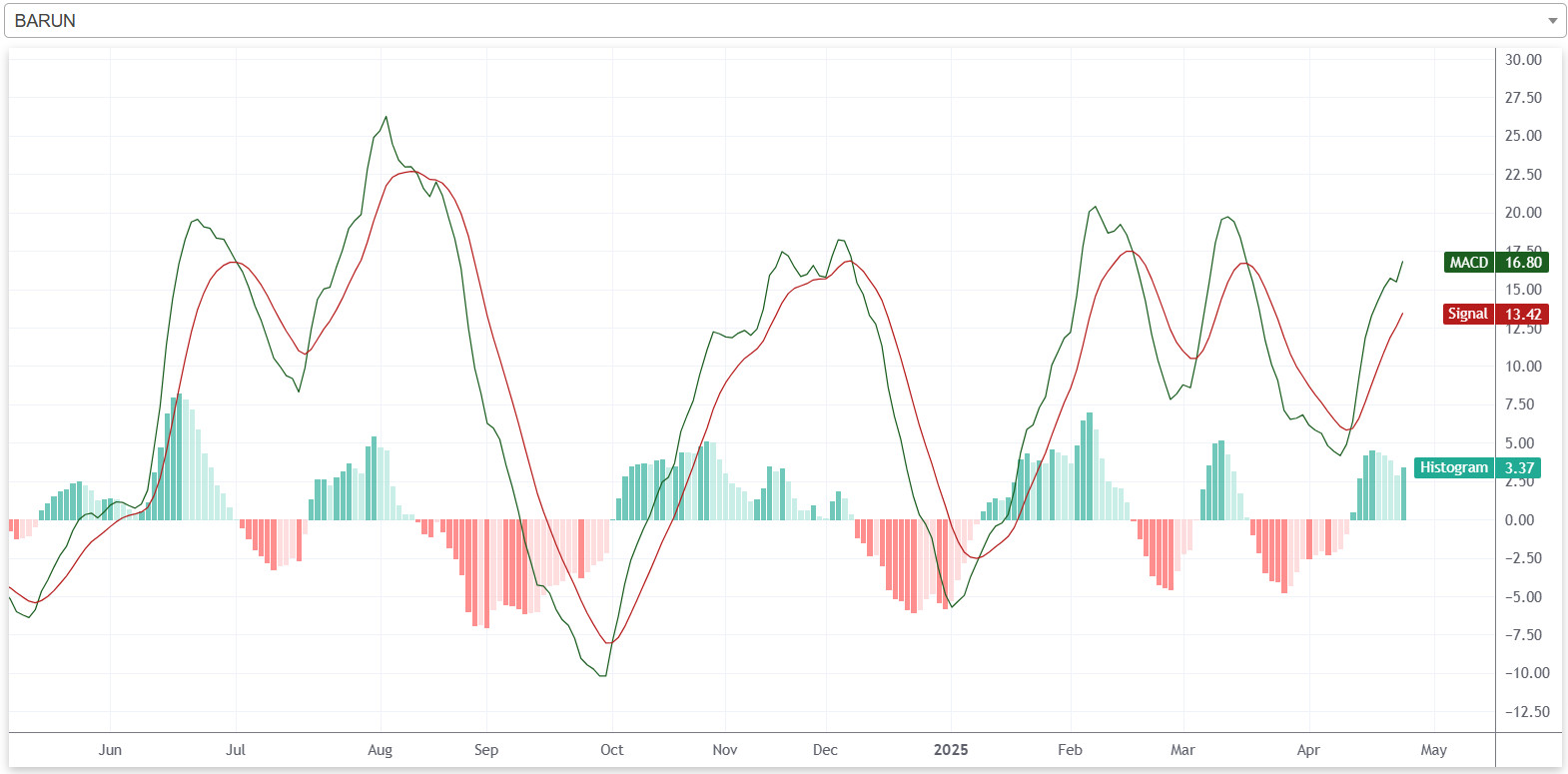The width and height of the screenshot is (1568, 774).
Task: Click Jun on the time axis
Action: point(110,750)
